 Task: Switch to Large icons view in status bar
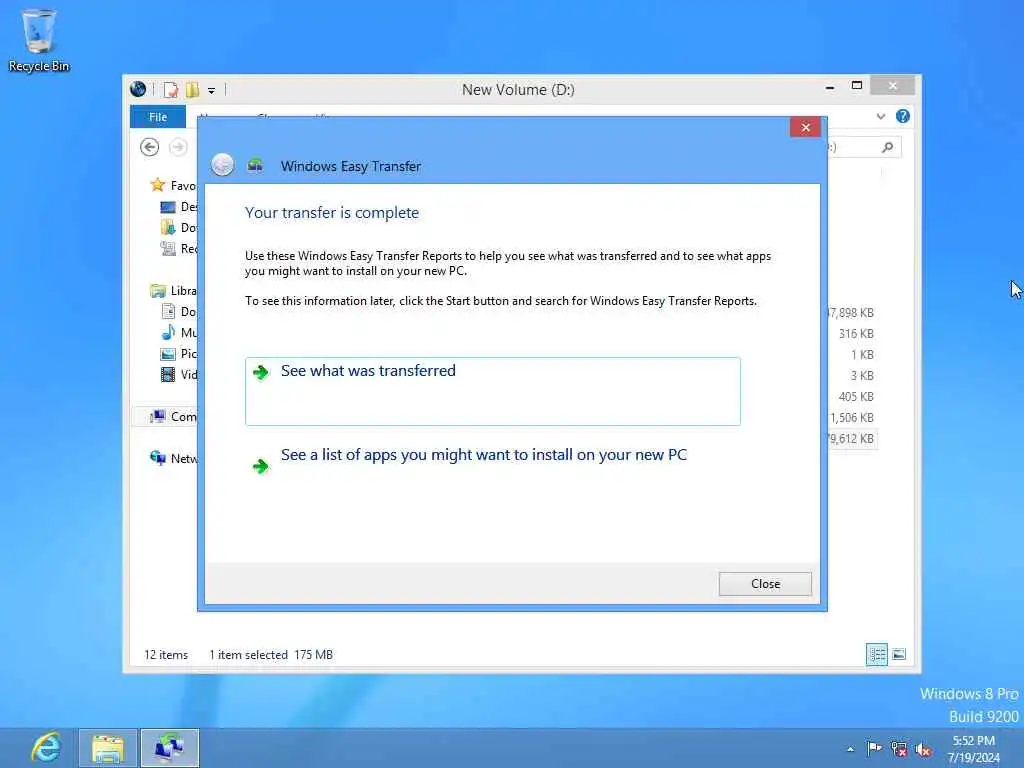(899, 654)
